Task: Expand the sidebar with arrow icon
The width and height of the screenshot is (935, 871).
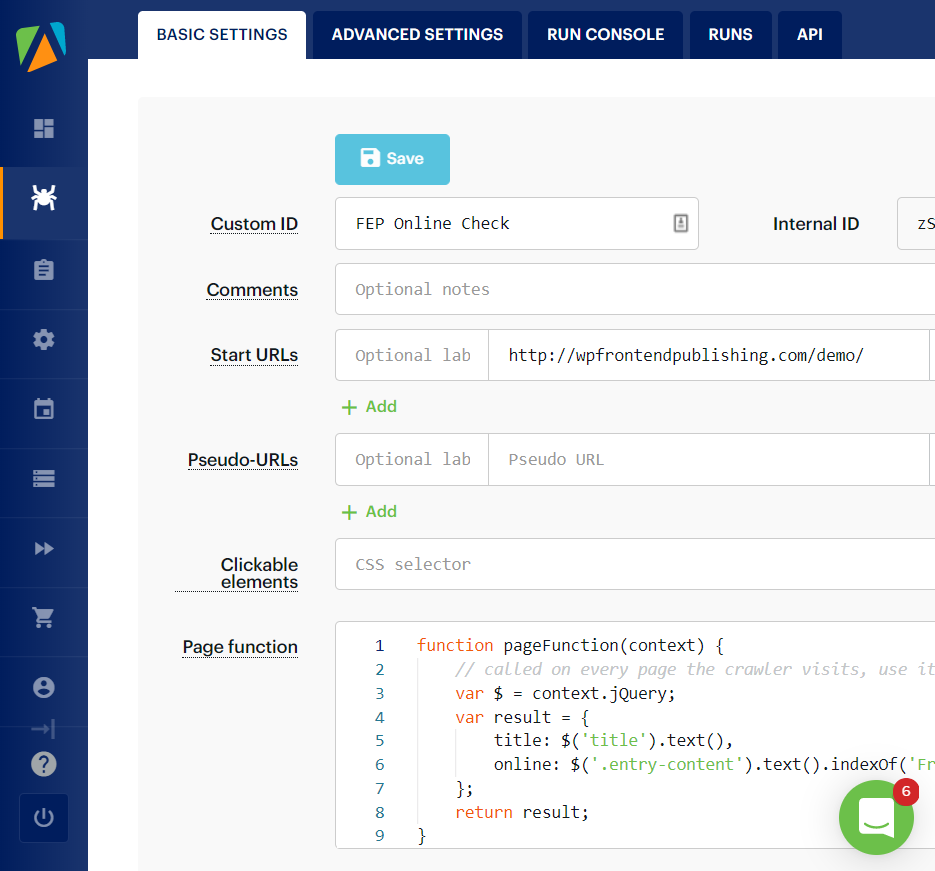Action: tap(44, 729)
